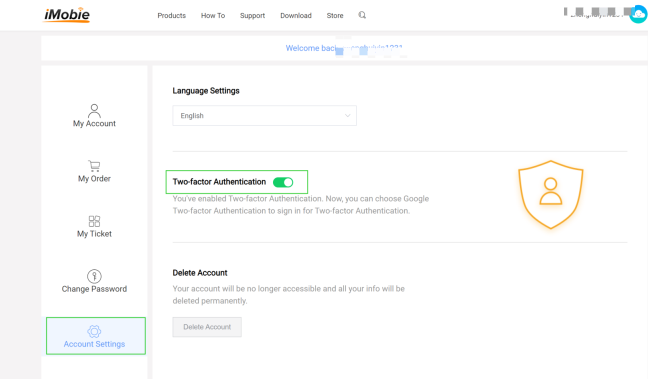Open My Account label in sidebar
This screenshot has height=379, width=651.
tap(94, 124)
